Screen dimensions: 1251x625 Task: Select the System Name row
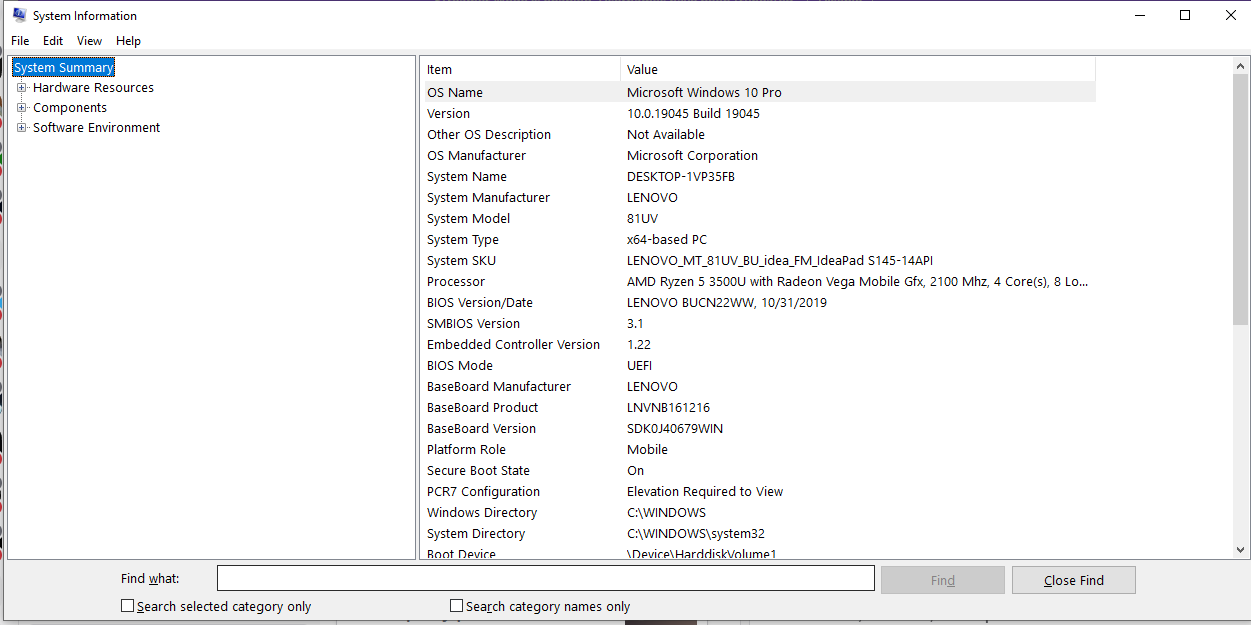point(758,176)
